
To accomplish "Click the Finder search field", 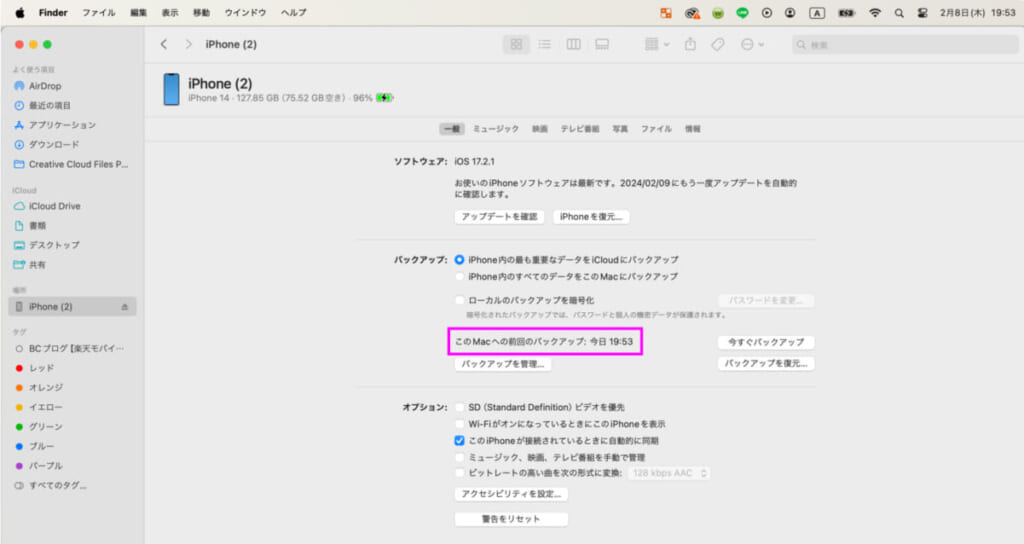I will point(904,44).
